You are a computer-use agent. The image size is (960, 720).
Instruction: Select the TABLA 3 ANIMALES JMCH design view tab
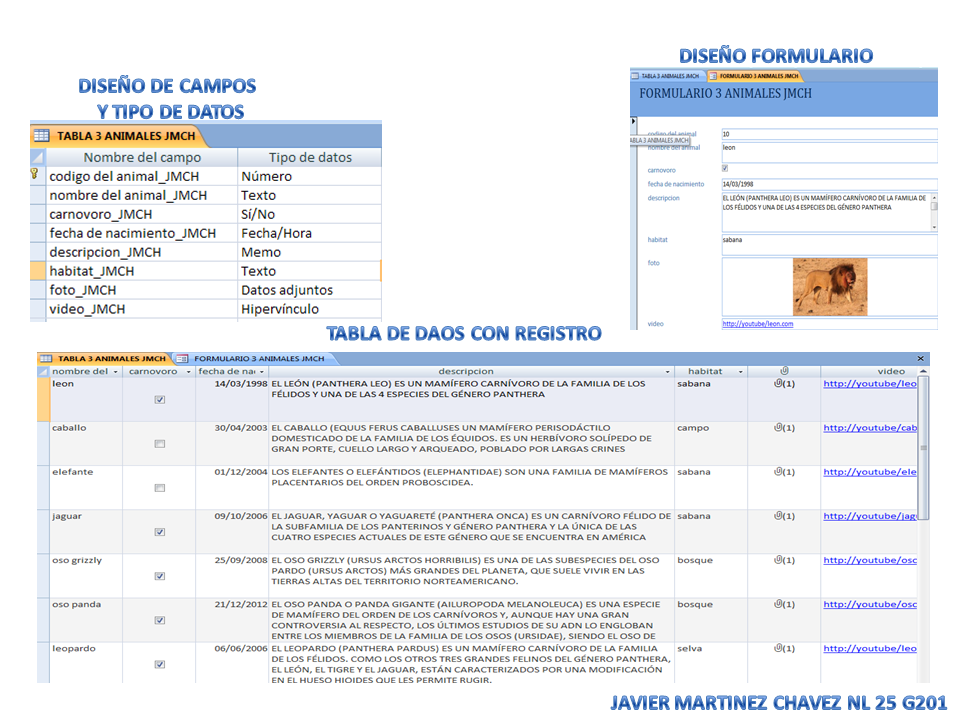116,136
